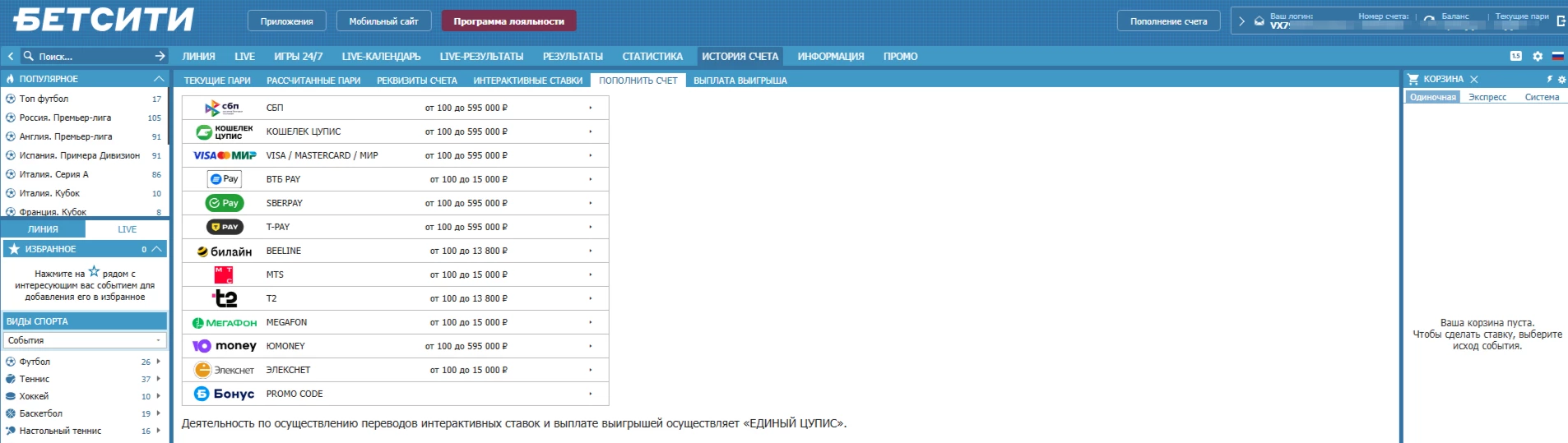
Task: Select the PROMO CODE payment row
Action: (395, 394)
